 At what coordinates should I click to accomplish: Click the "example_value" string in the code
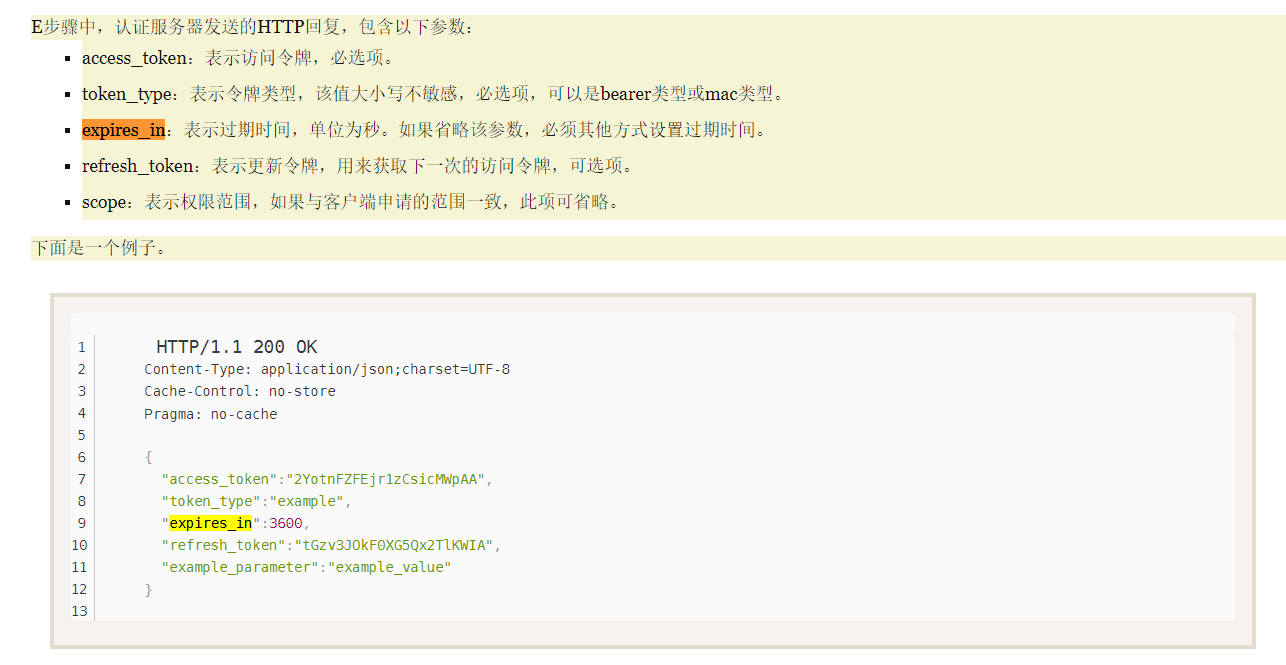[390, 567]
